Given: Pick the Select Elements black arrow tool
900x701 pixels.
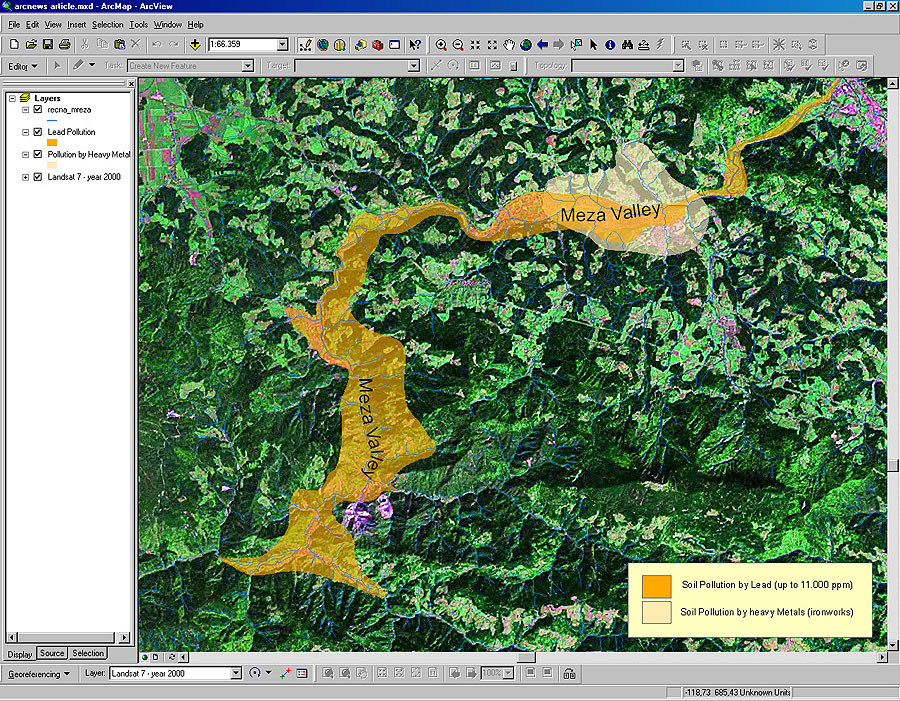Looking at the screenshot, I should 593,44.
